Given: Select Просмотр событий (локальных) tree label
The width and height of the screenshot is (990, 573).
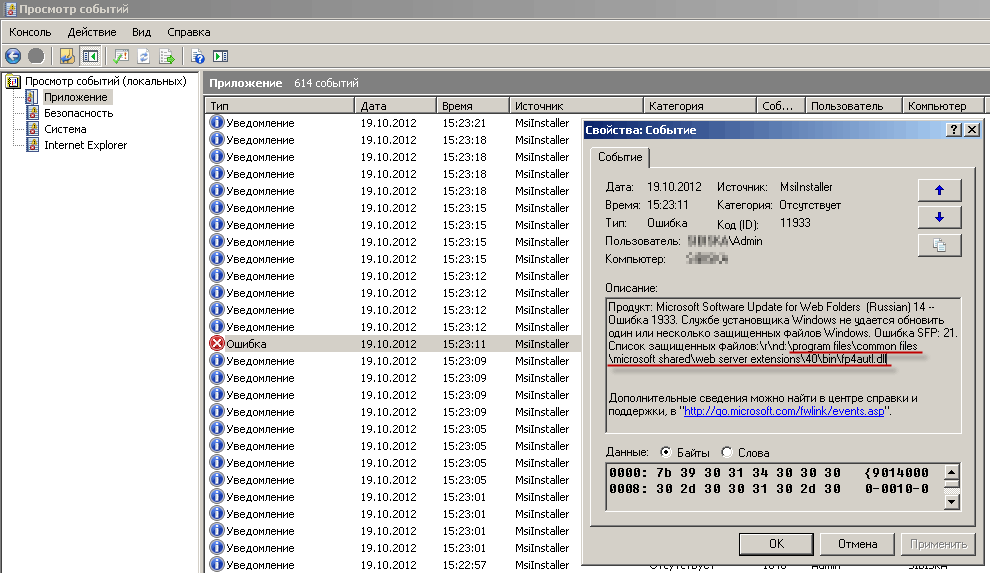Looking at the screenshot, I should (x=105, y=81).
